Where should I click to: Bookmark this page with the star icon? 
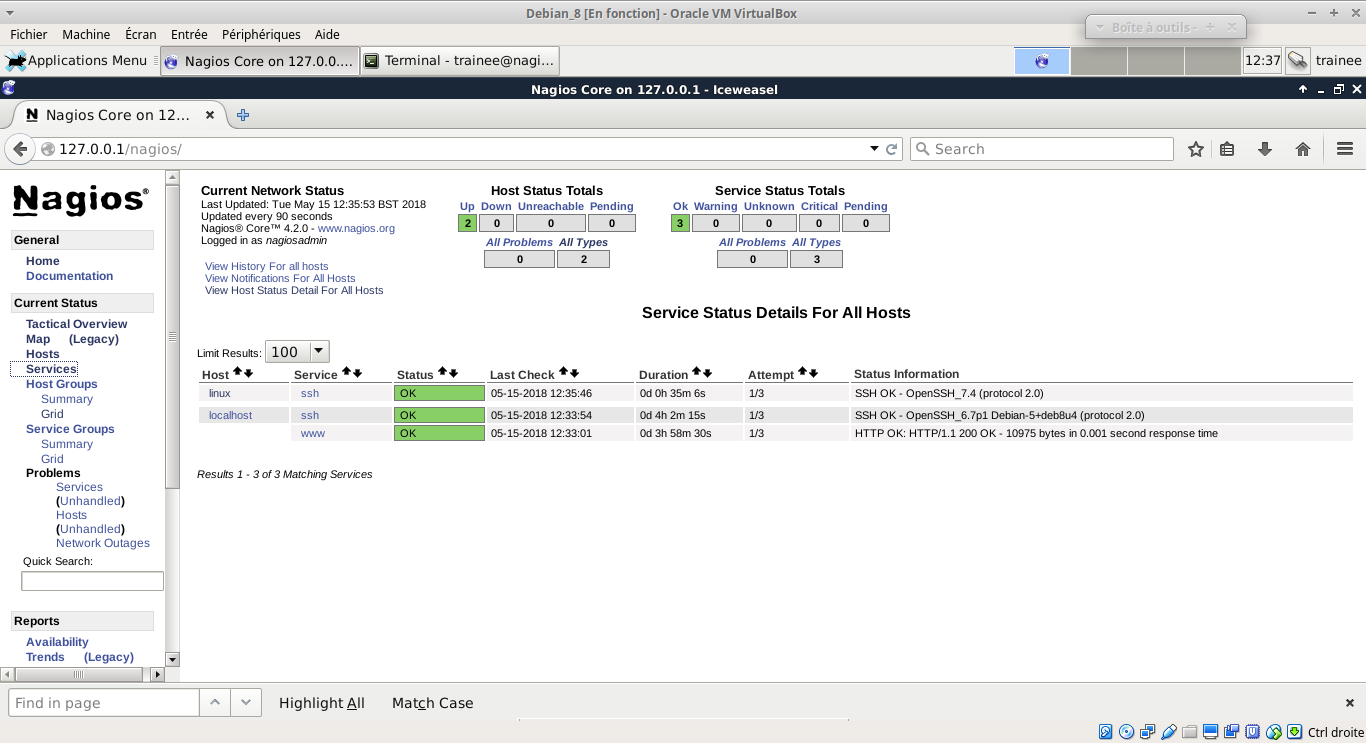click(x=1196, y=149)
